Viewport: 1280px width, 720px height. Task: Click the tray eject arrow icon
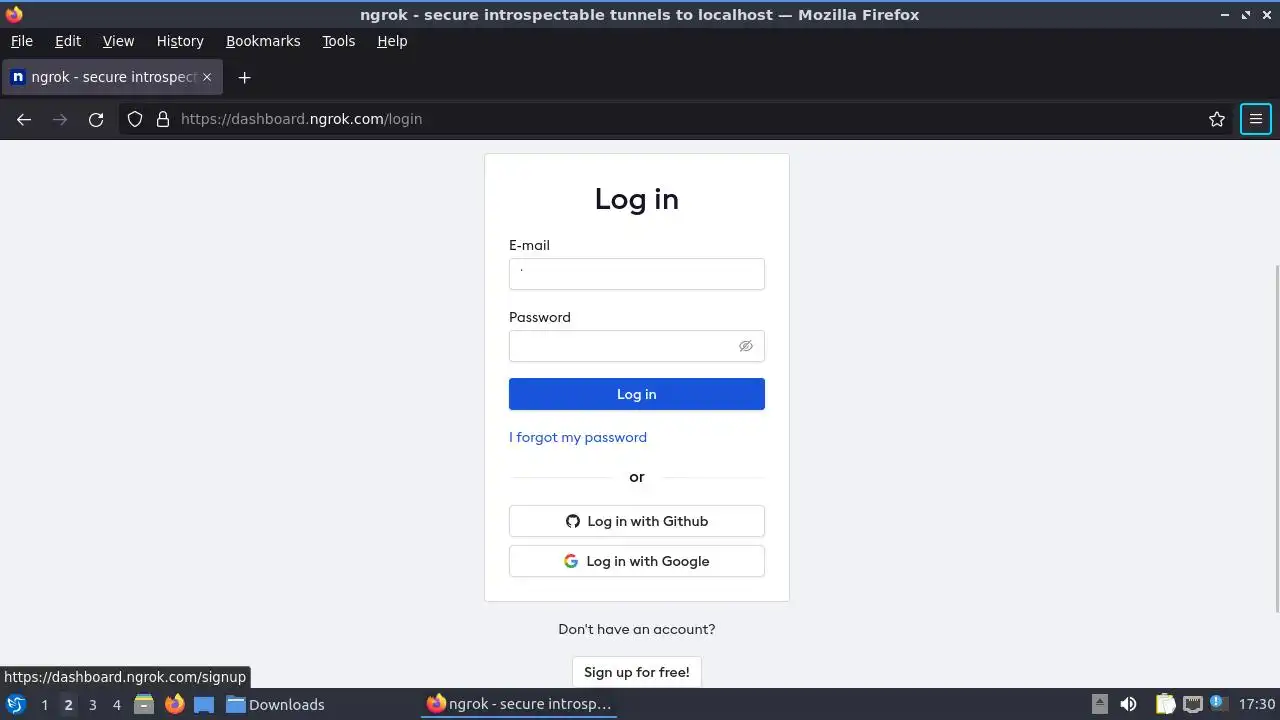click(1099, 704)
